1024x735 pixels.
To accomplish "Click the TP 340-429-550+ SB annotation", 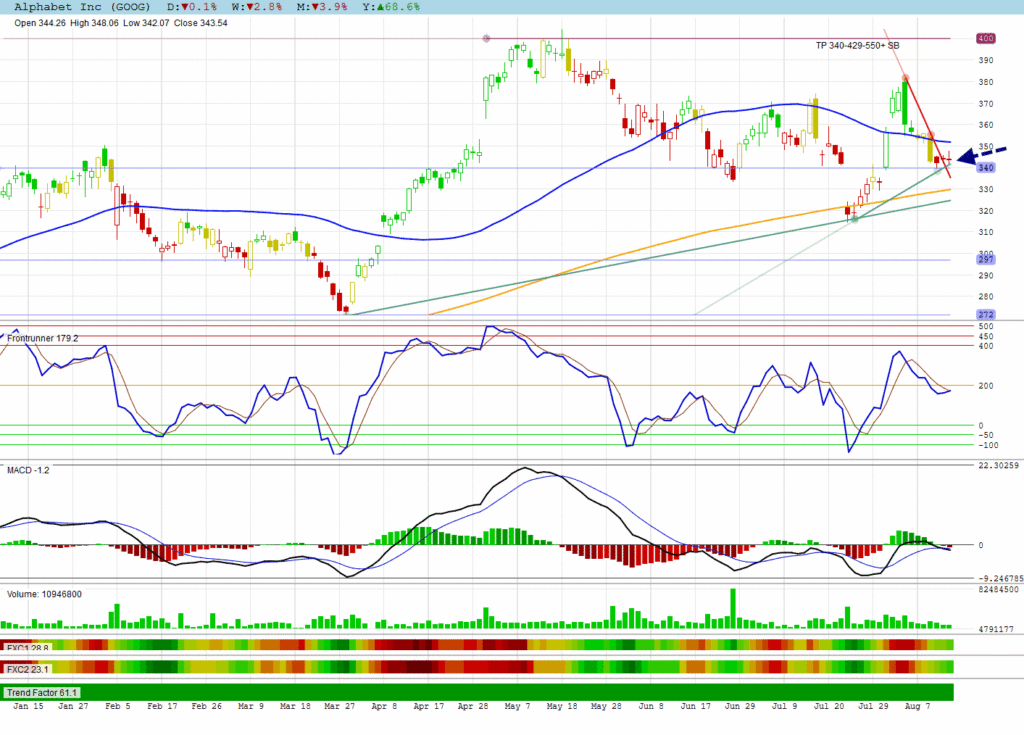I will click(857, 46).
